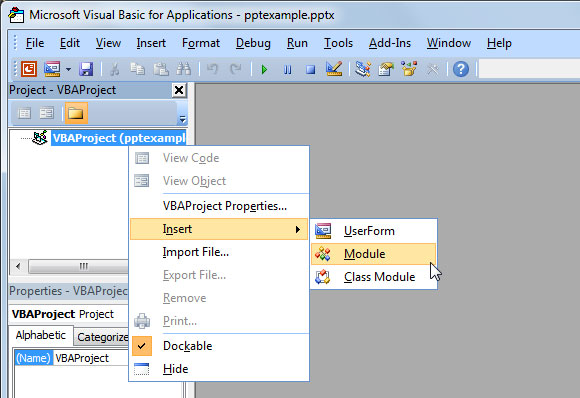
Task: Switch to Categorized properties tab
Action: [x=102, y=337]
